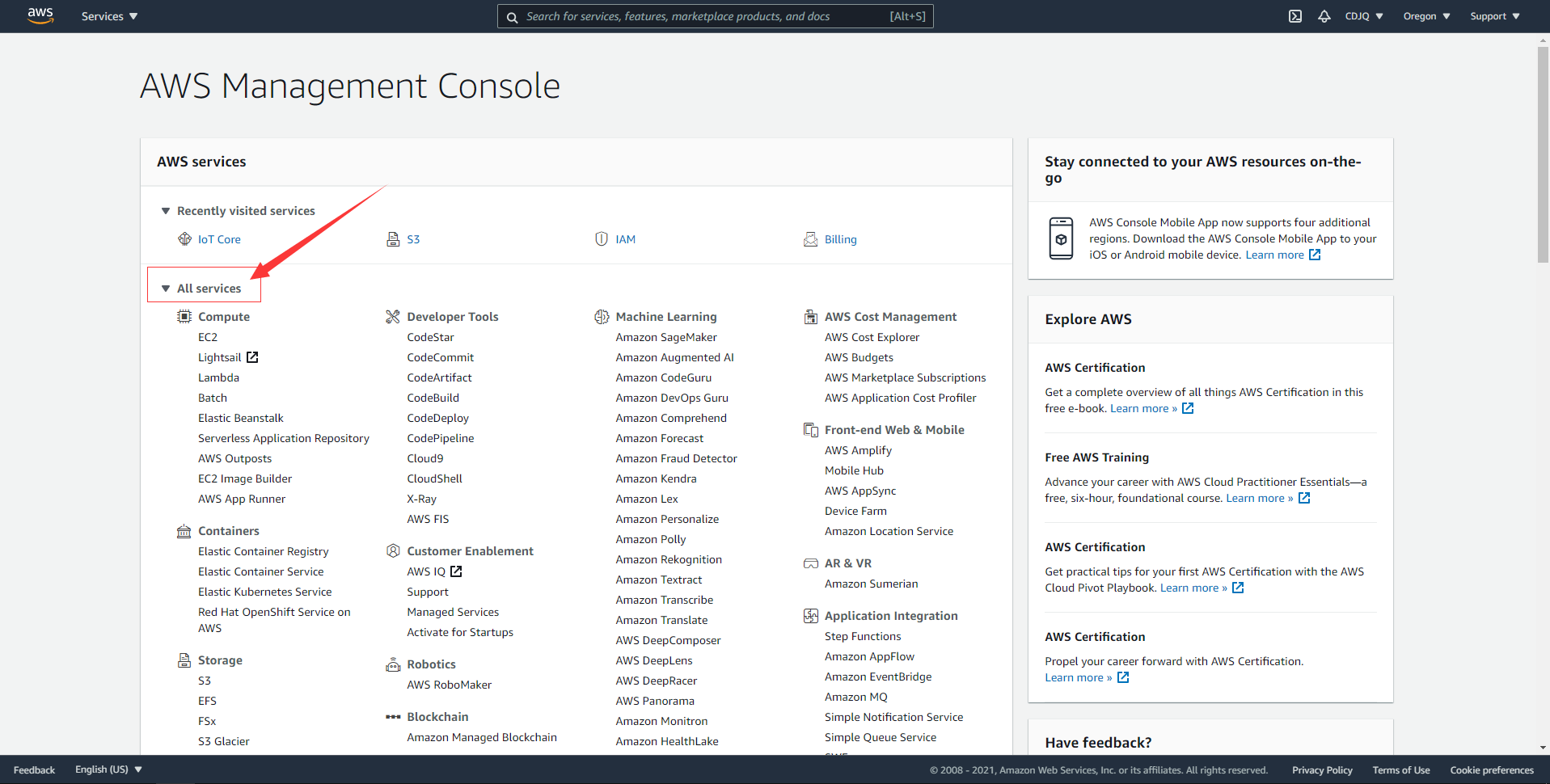The height and width of the screenshot is (784, 1550).
Task: Open Amazon Managed Blockchain
Action: pyautogui.click(x=482, y=737)
